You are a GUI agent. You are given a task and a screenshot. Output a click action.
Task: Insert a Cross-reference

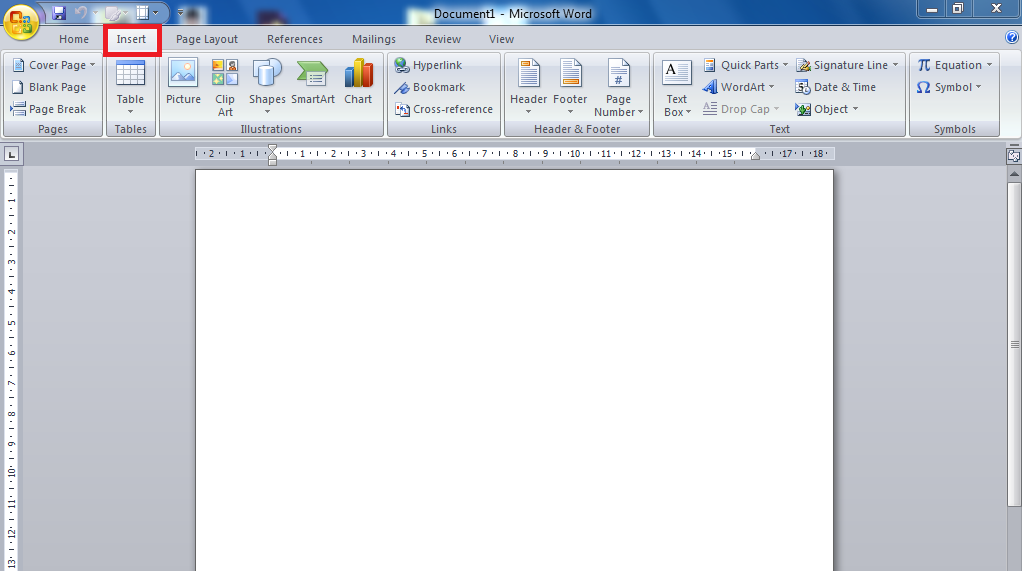click(444, 110)
